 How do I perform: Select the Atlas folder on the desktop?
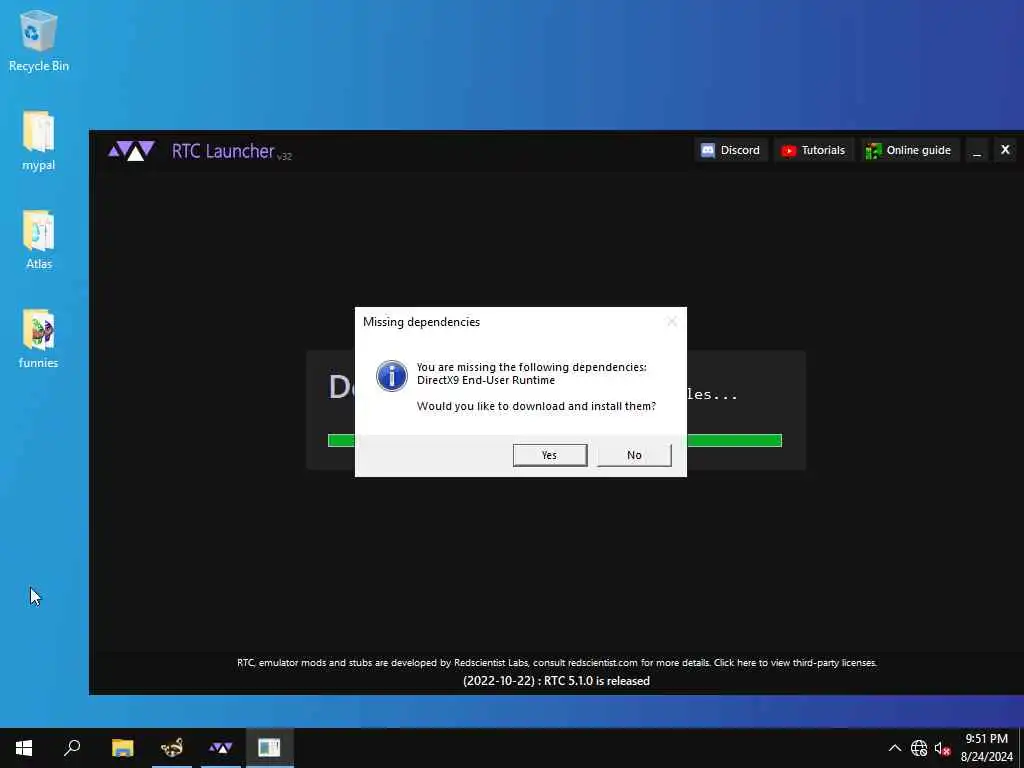[39, 240]
